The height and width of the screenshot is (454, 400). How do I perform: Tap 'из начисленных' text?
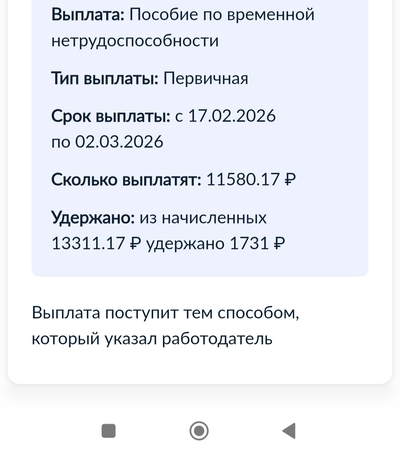203,218
